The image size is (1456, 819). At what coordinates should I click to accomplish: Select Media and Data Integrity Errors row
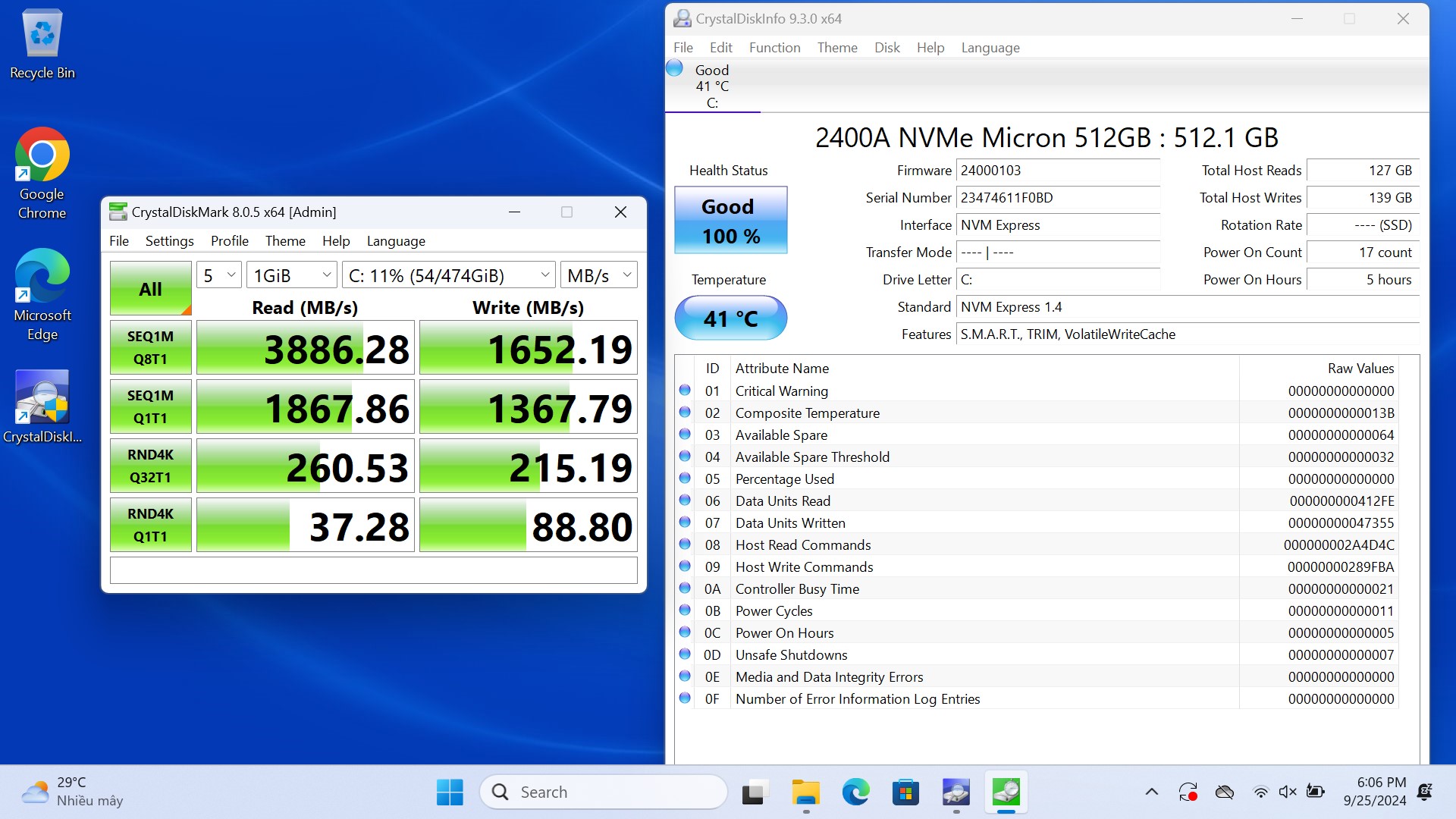point(1037,676)
